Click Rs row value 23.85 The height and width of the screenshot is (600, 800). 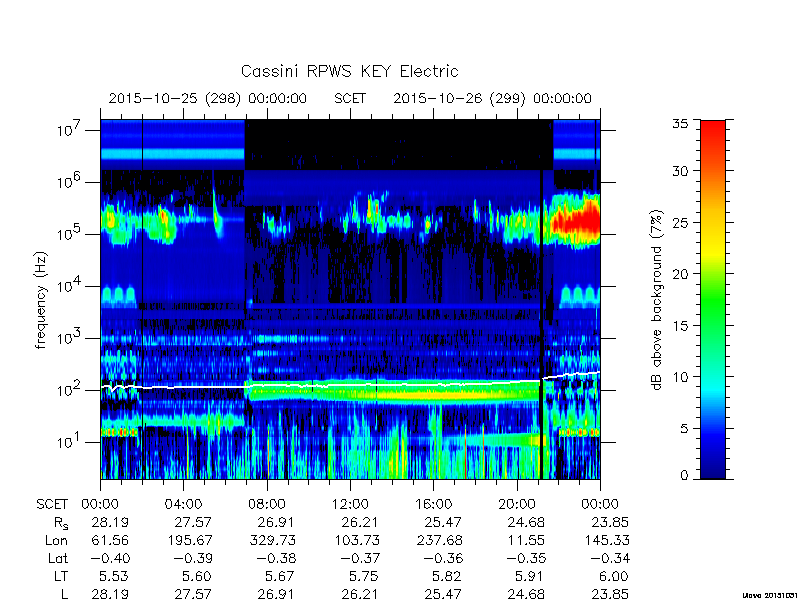coord(610,522)
